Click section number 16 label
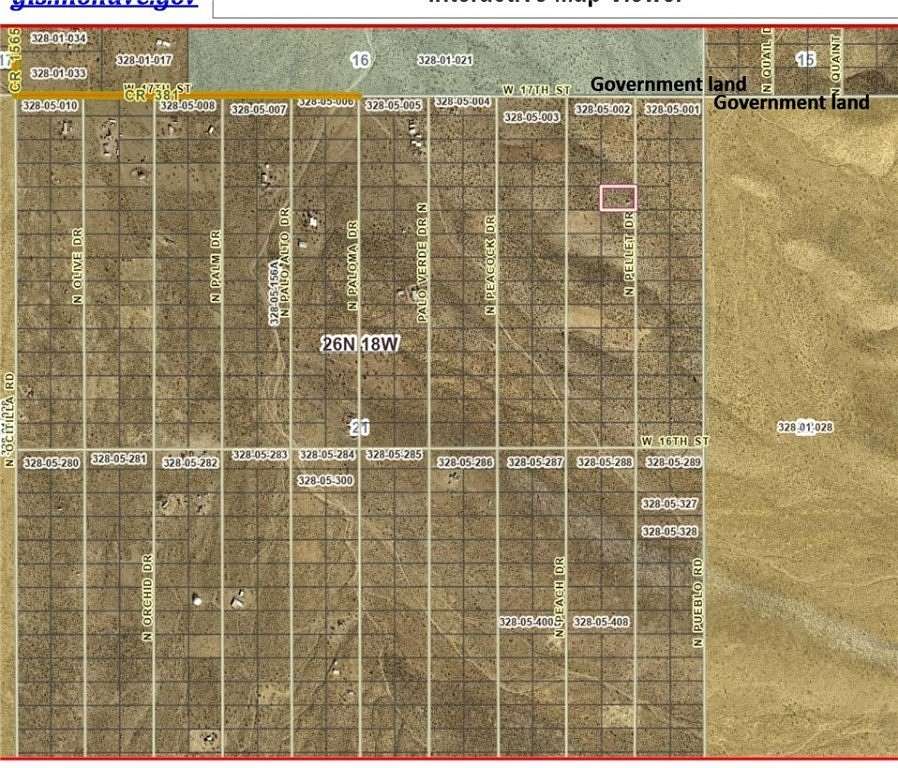 tap(361, 59)
